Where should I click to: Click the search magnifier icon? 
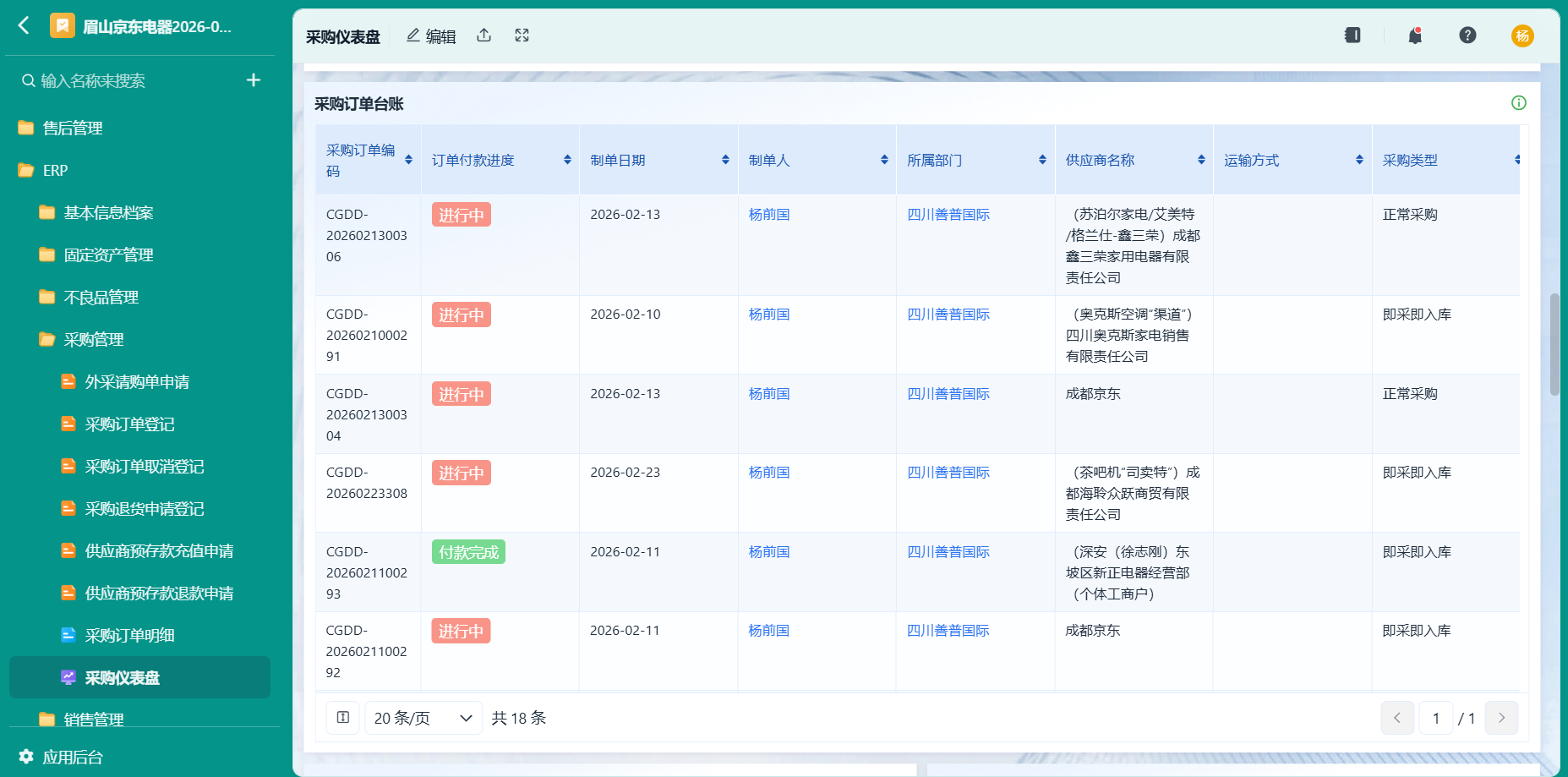tap(29, 80)
